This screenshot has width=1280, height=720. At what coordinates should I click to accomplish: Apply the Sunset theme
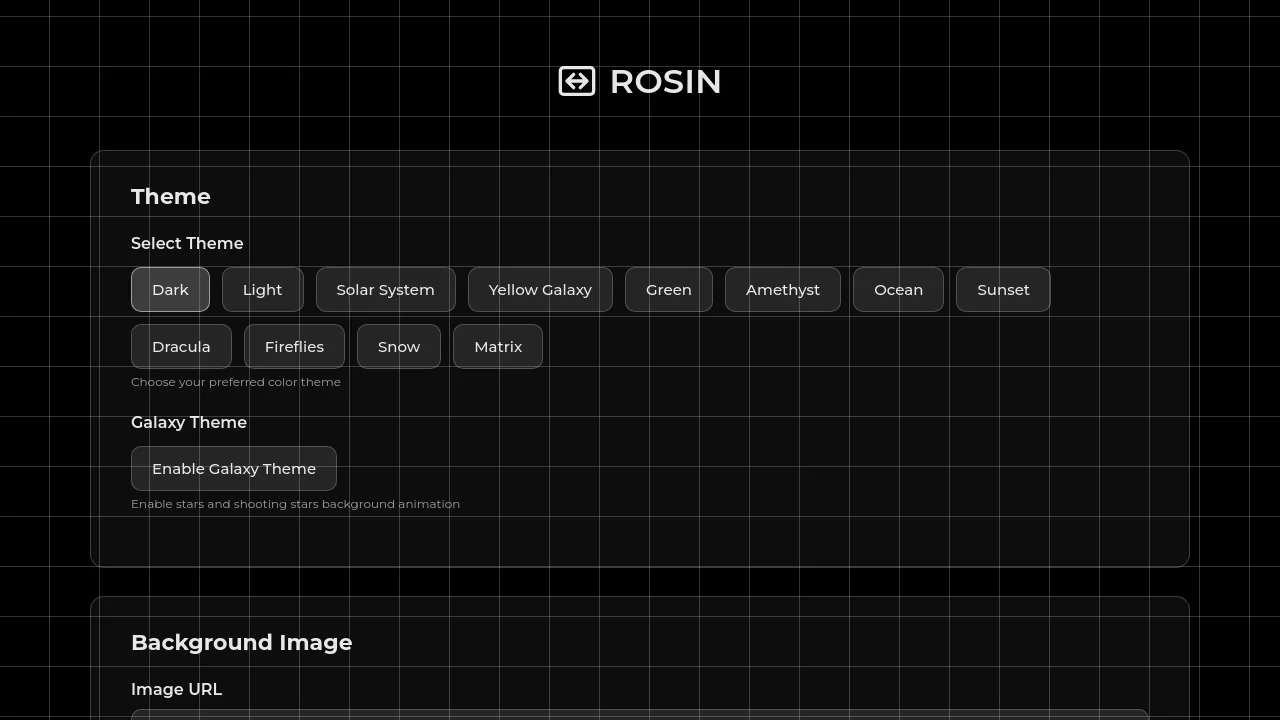click(x=1003, y=290)
